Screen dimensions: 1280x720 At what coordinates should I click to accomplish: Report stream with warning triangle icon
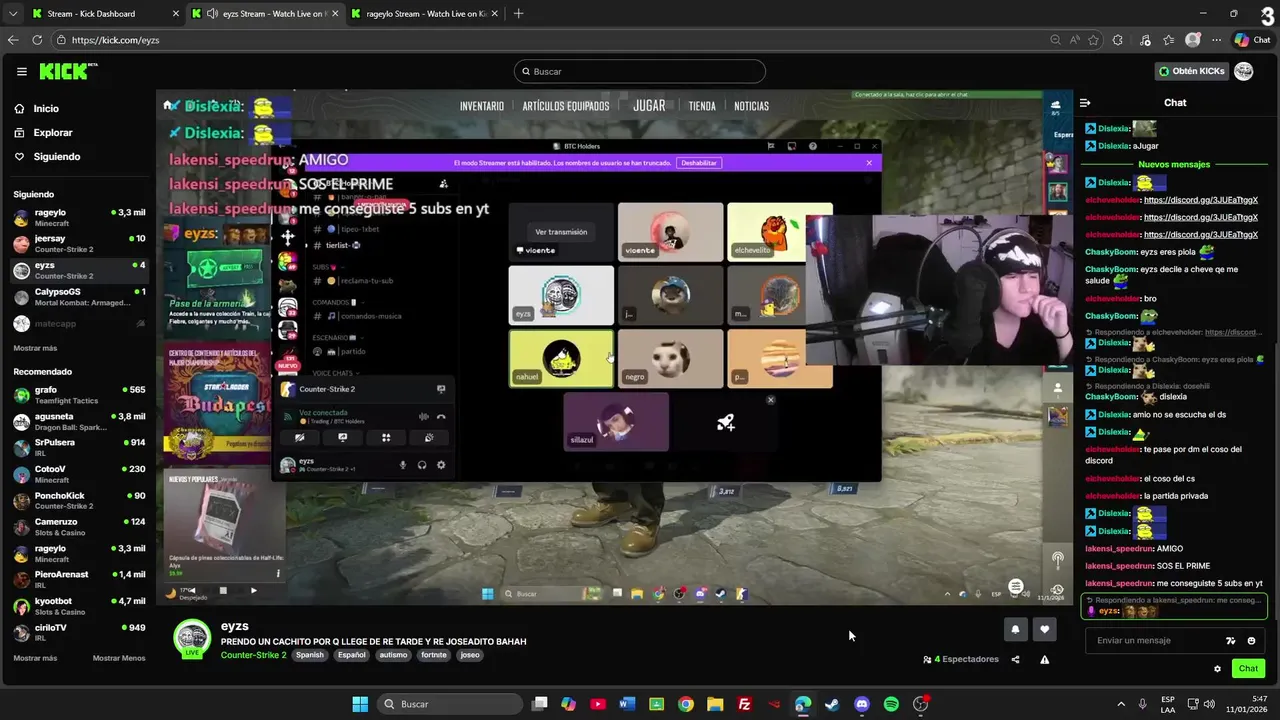[x=1044, y=659]
